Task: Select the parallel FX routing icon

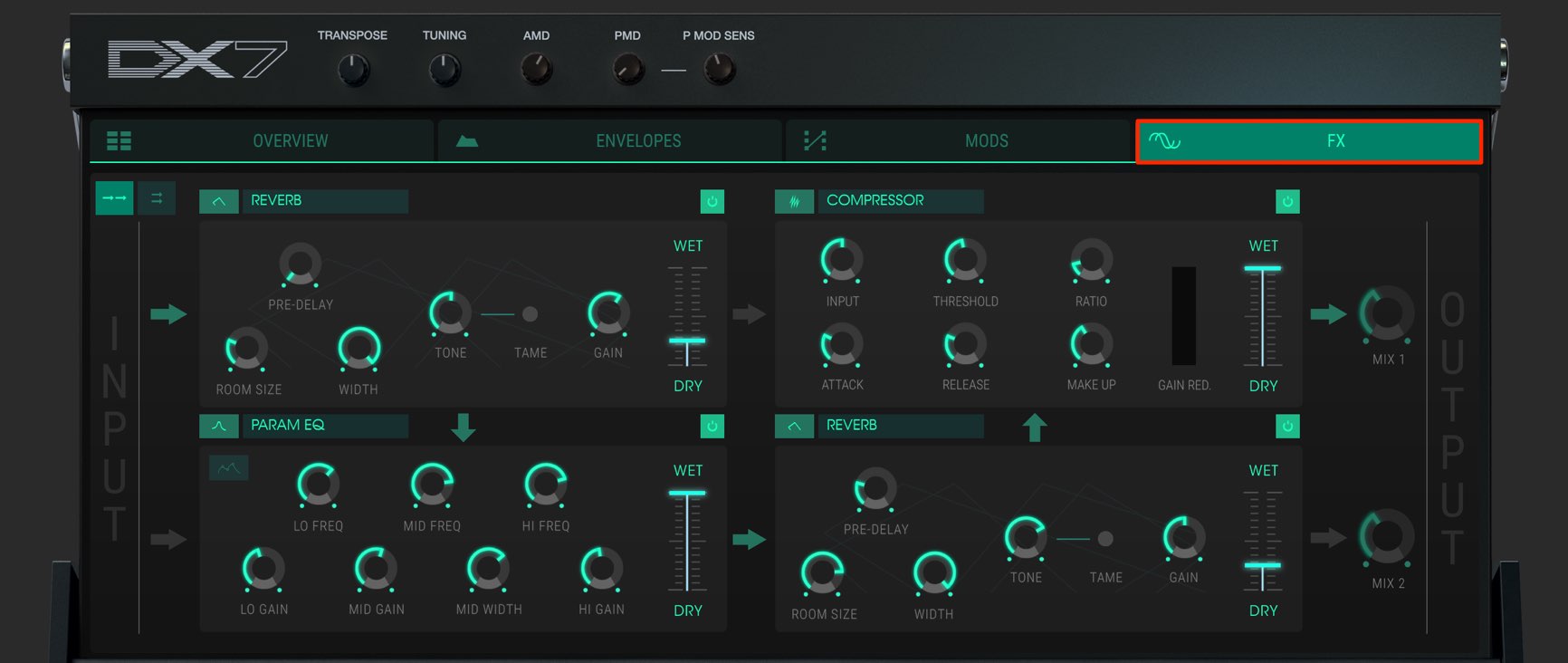Action: [x=157, y=198]
